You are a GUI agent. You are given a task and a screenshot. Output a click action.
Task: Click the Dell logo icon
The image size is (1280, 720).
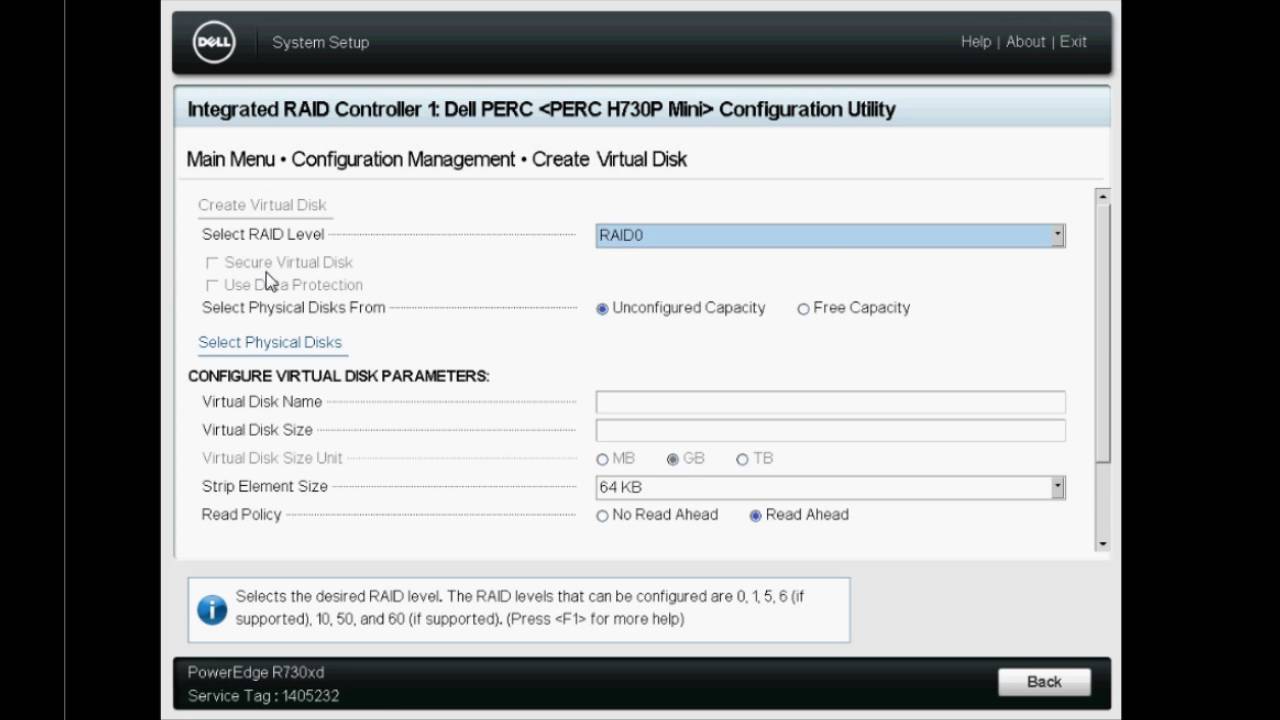coord(214,42)
